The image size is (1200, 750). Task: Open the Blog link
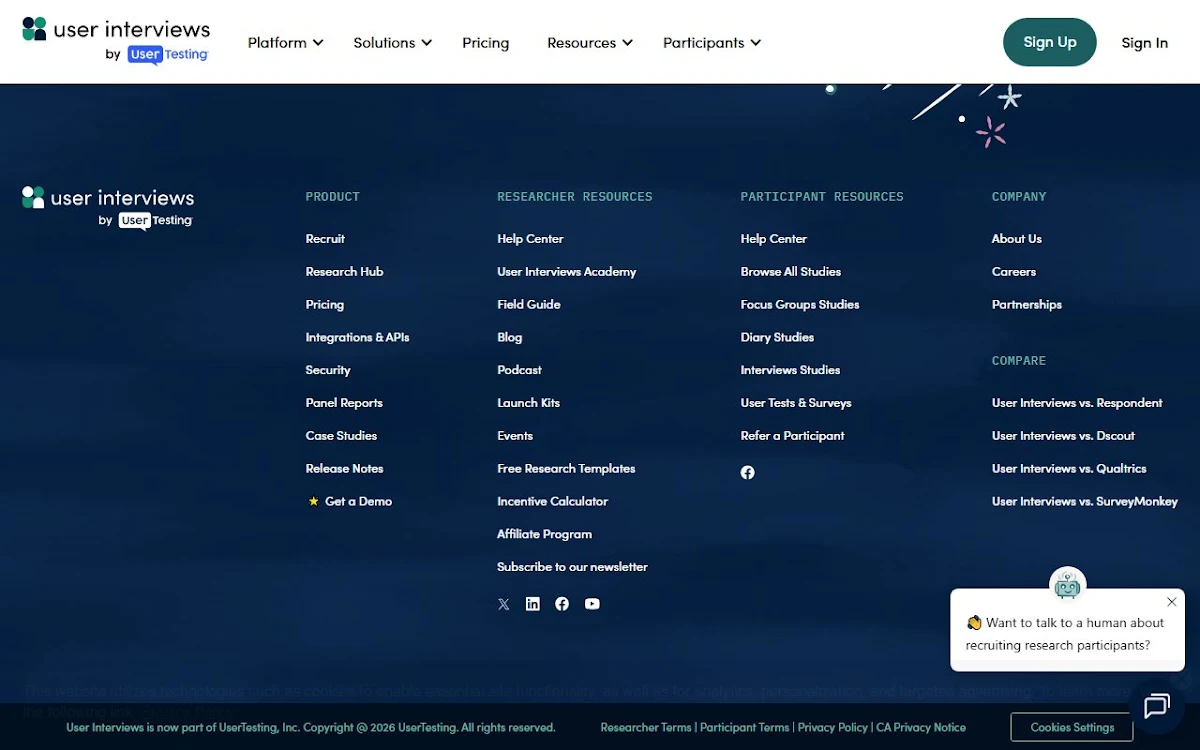click(x=510, y=337)
